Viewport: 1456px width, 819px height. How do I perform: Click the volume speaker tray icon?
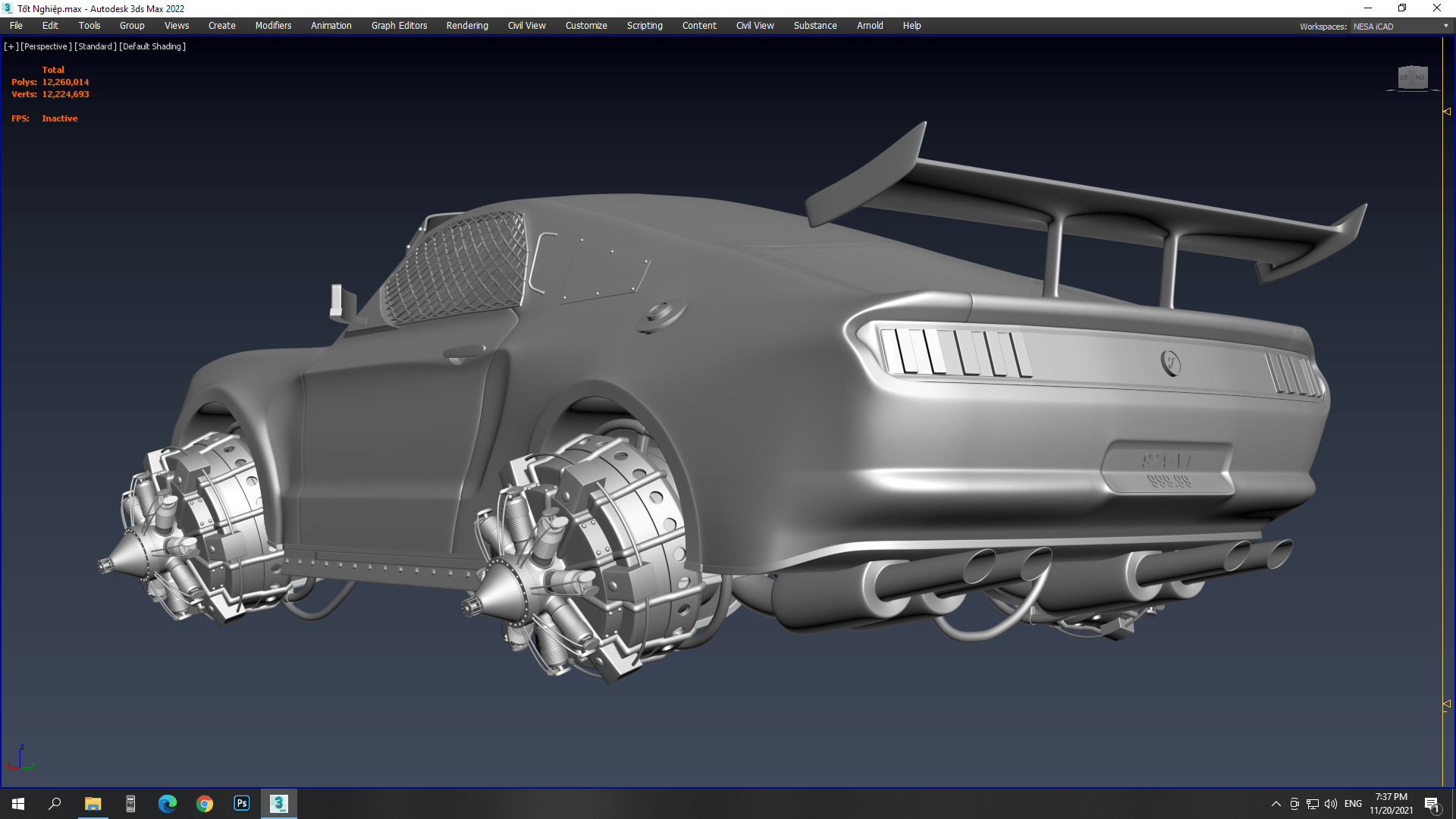click(1331, 804)
